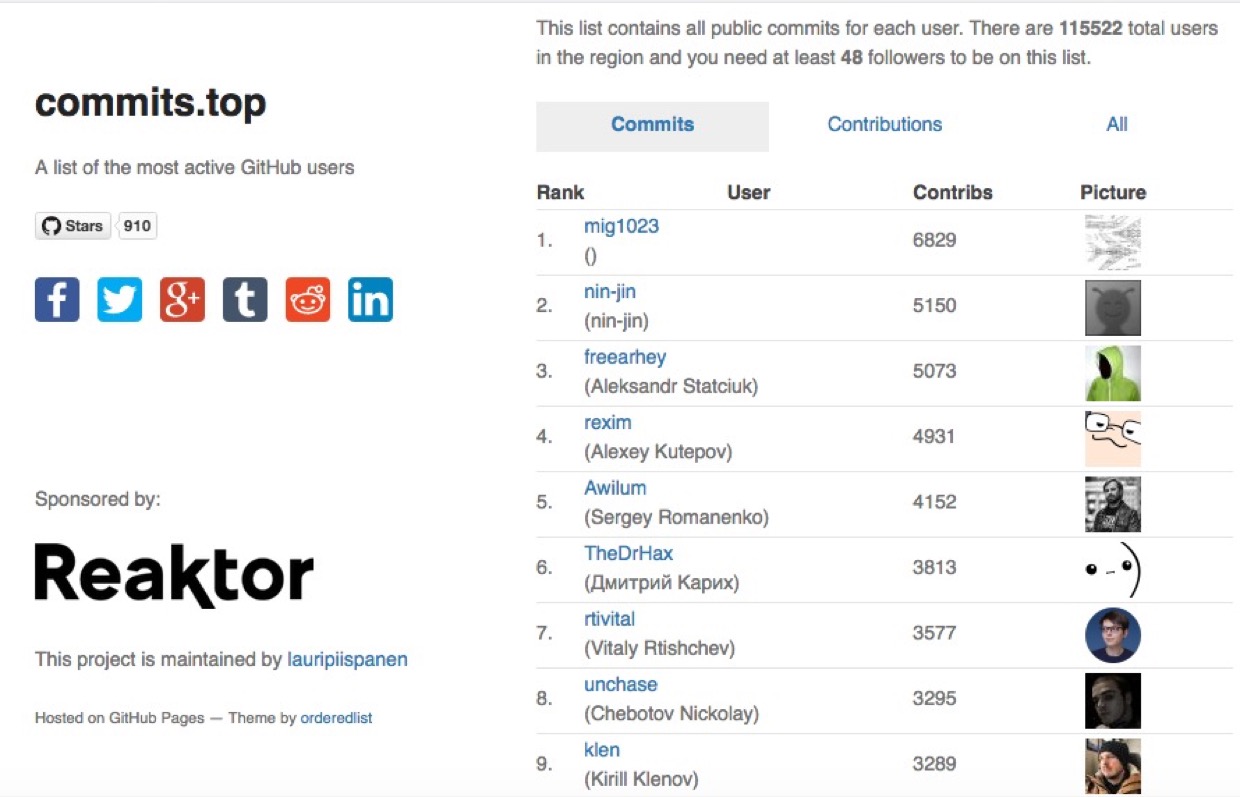
Task: Share via the Reddit icon
Action: coord(308,299)
